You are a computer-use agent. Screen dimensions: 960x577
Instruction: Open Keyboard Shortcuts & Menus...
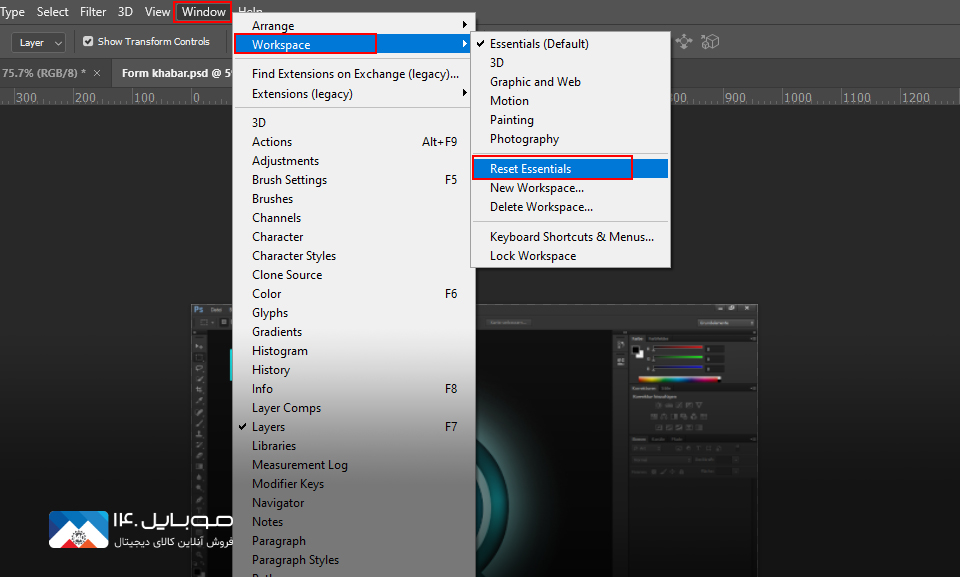point(571,236)
